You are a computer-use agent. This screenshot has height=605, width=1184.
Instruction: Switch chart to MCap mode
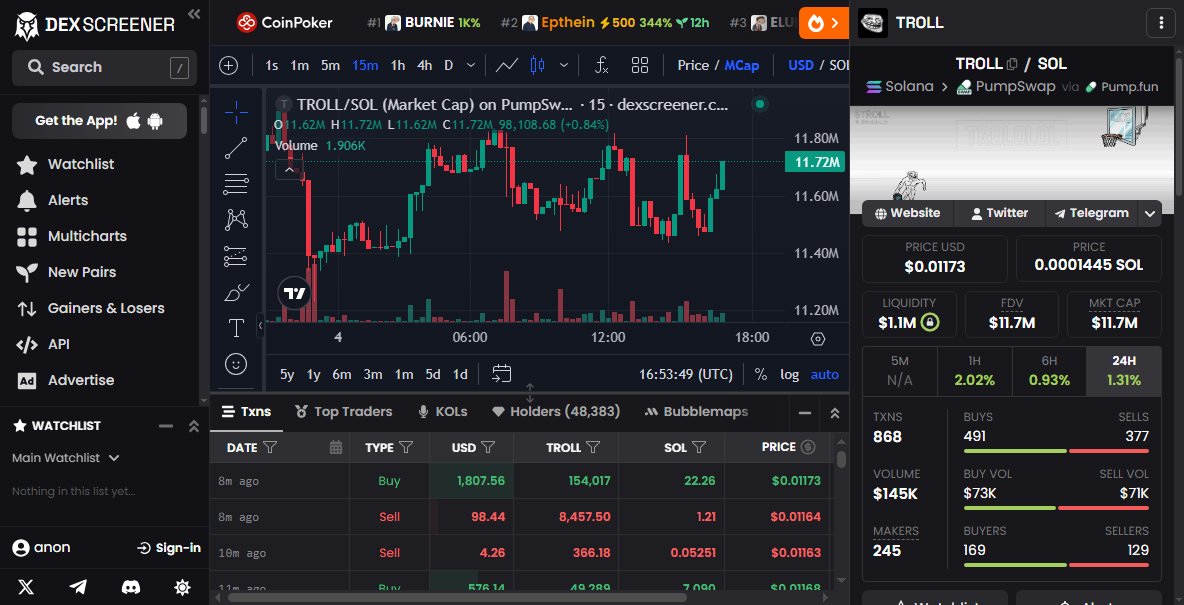click(742, 66)
